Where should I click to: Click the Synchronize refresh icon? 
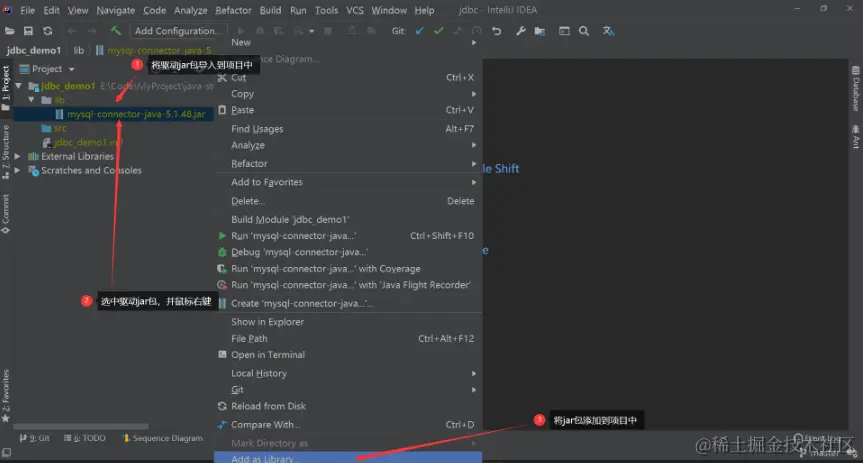tap(48, 31)
